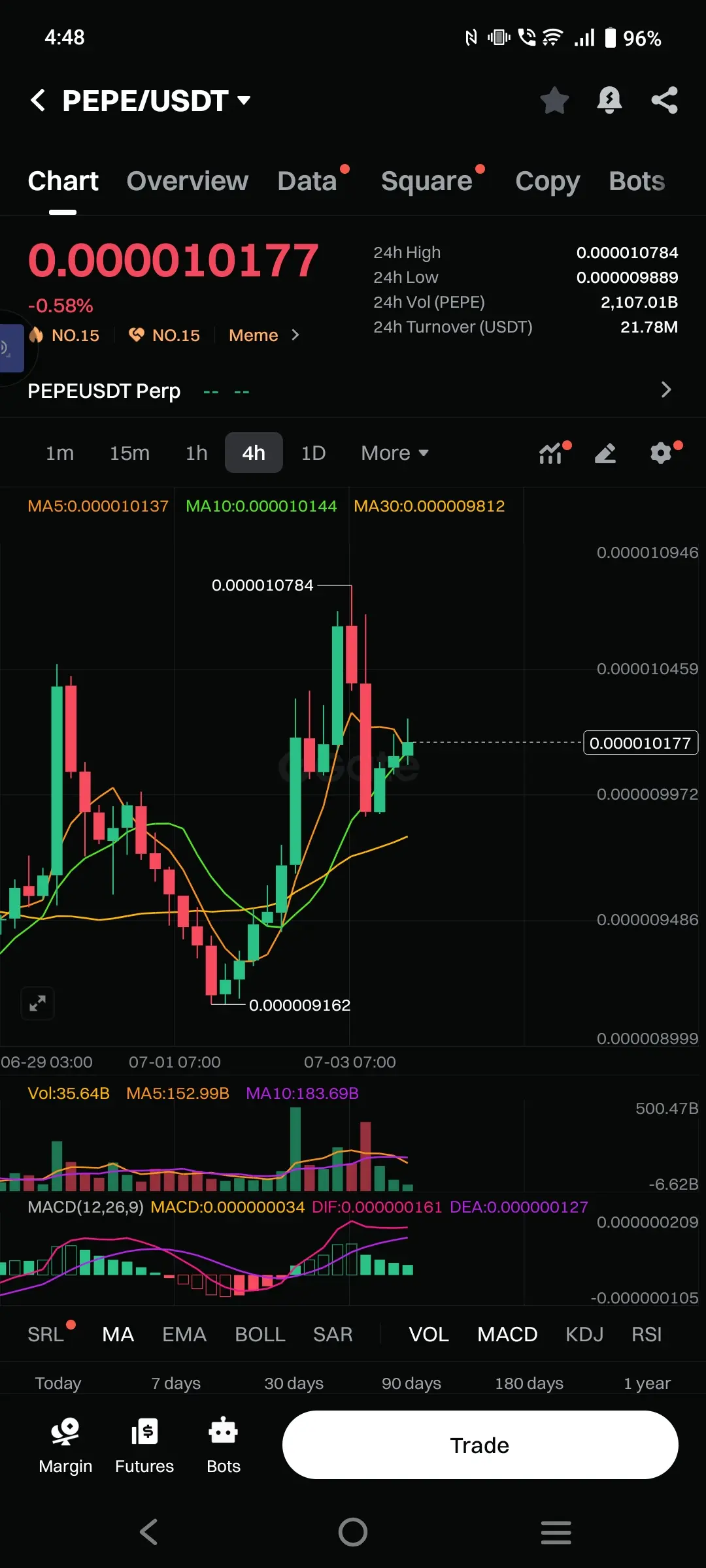Open chart settings gear icon
Viewport: 706px width, 1568px height.
coord(661,453)
